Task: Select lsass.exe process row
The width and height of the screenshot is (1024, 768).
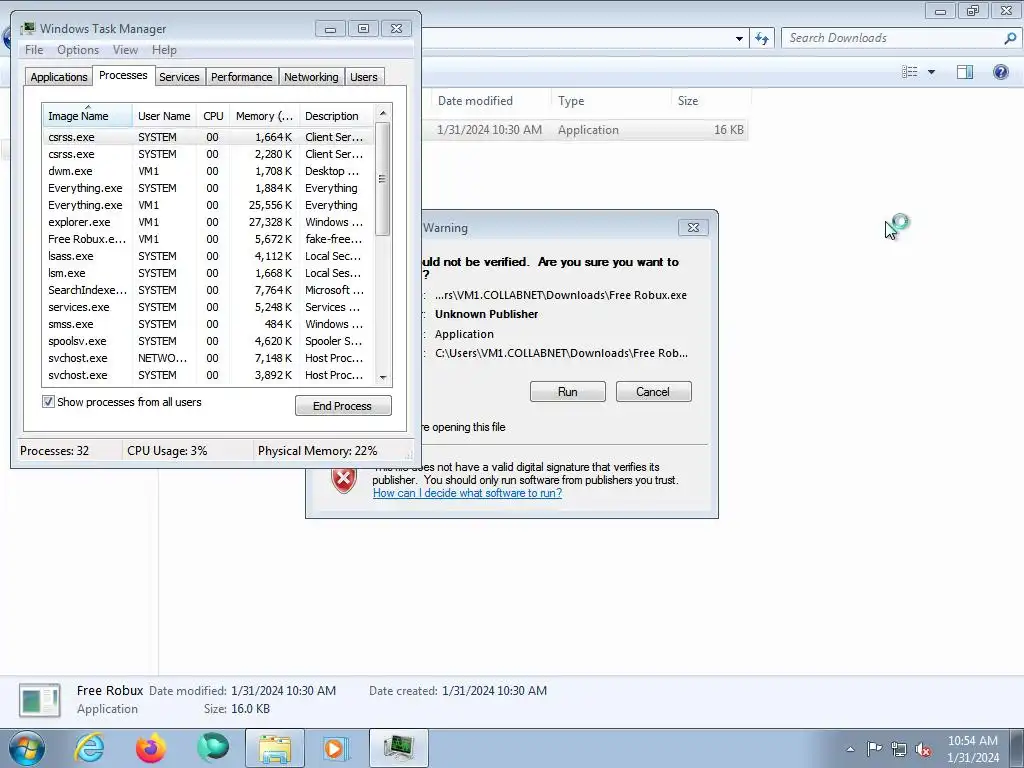Action: [208, 256]
